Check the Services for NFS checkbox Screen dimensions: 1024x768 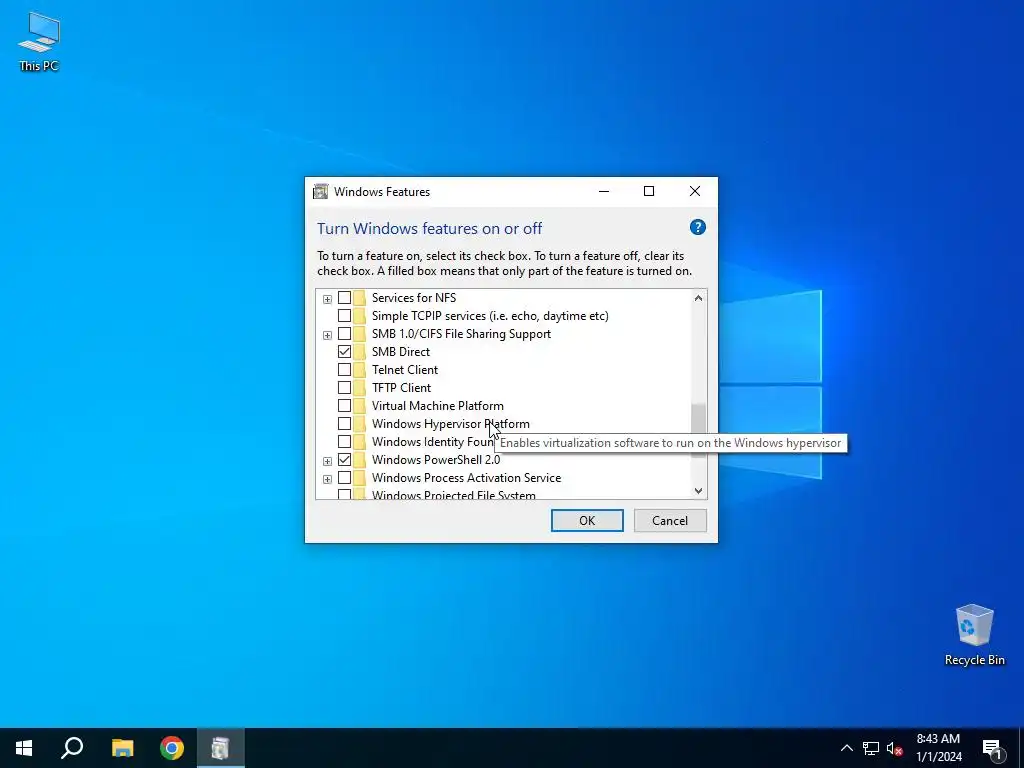pyautogui.click(x=344, y=298)
